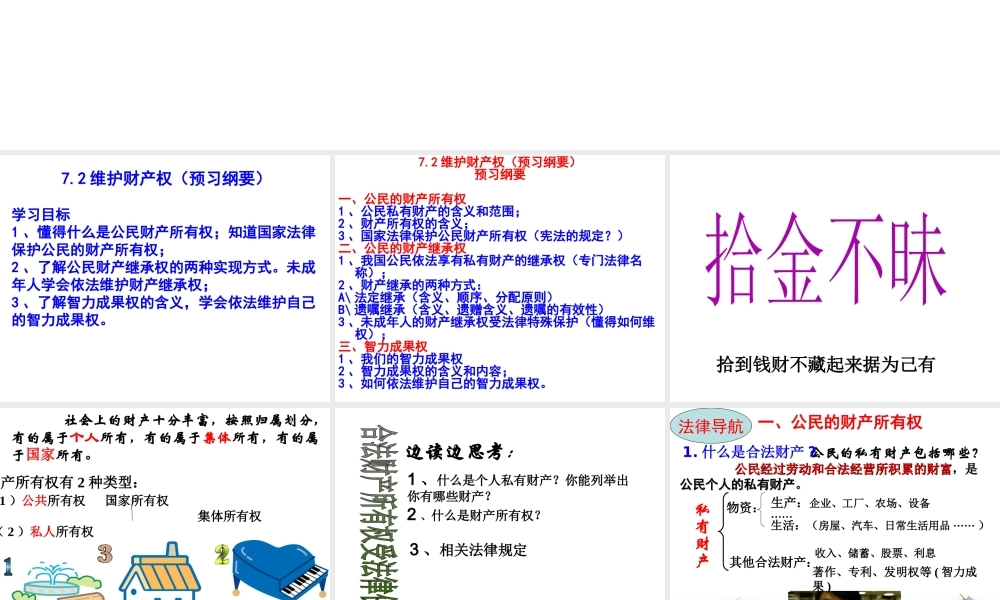
Task: Click objective line 2、了解公民财产继承权的两种实现方式
Action: point(163,276)
